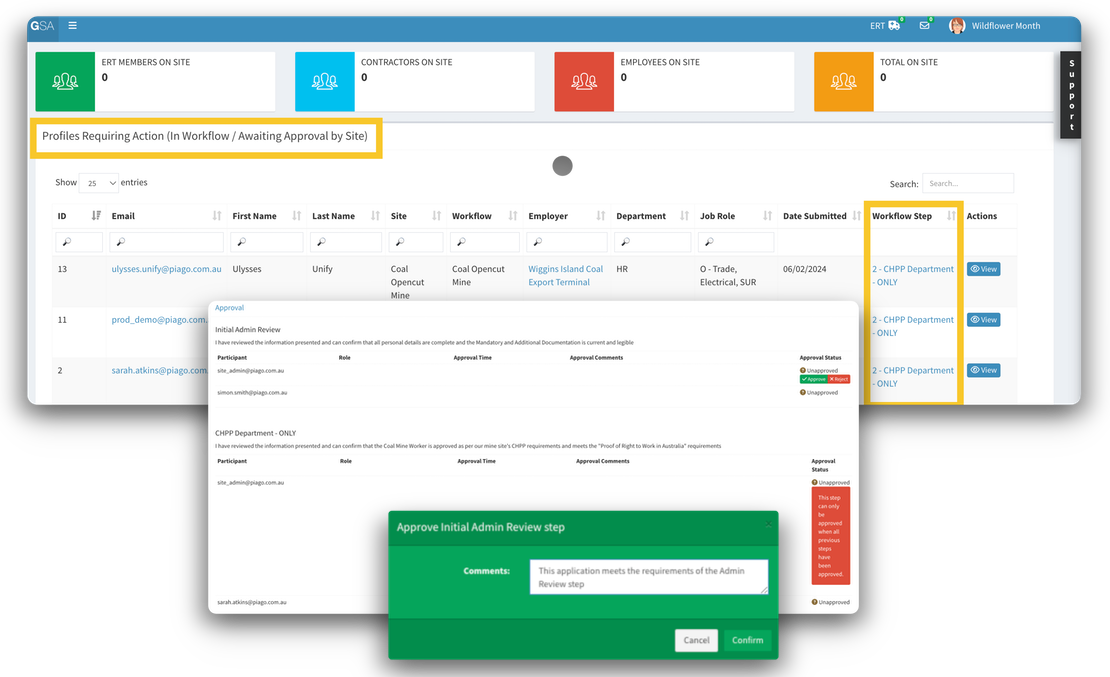Viewport: 1110px width, 677px height.
Task: Confirm the Initial Admin Review approval
Action: 748,640
